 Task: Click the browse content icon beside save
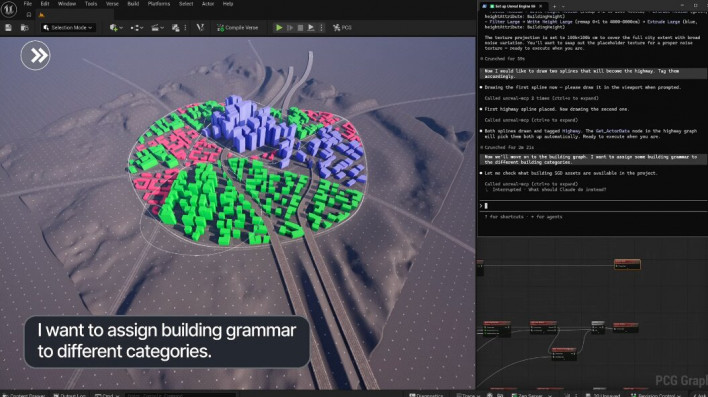click(x=24, y=28)
